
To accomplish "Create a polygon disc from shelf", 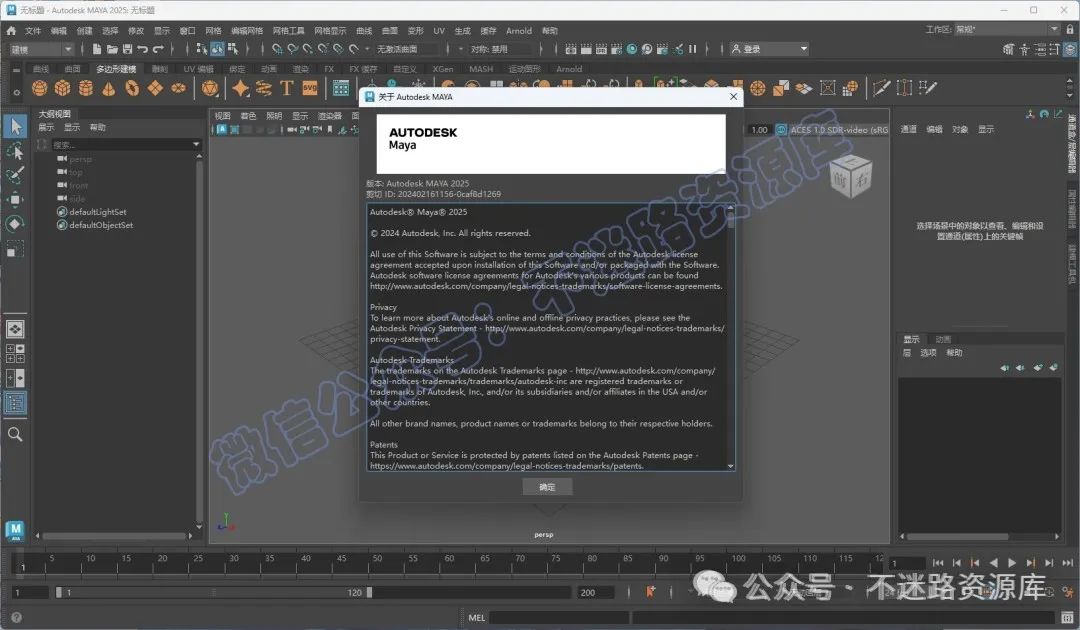I will coord(178,88).
